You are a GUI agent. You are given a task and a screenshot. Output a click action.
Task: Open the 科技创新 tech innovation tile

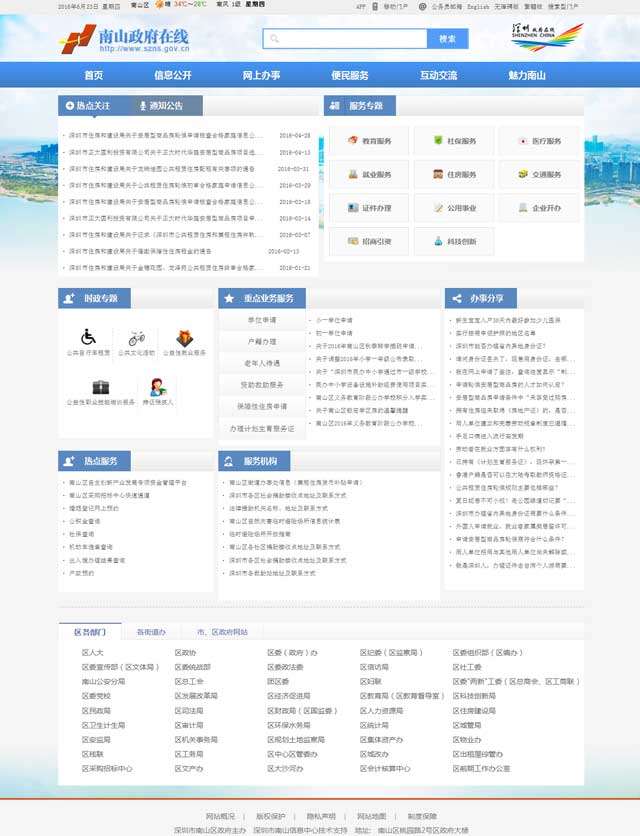(454, 242)
